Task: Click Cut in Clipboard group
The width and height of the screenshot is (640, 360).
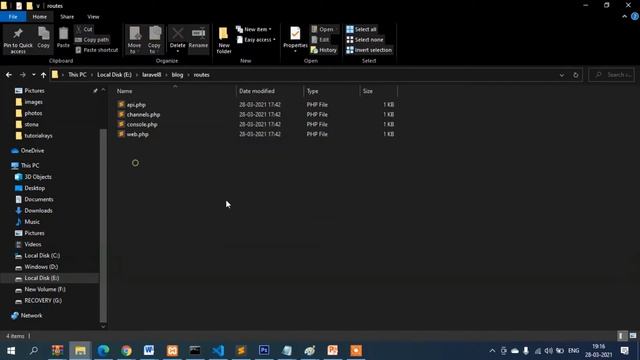Action: [84, 29]
